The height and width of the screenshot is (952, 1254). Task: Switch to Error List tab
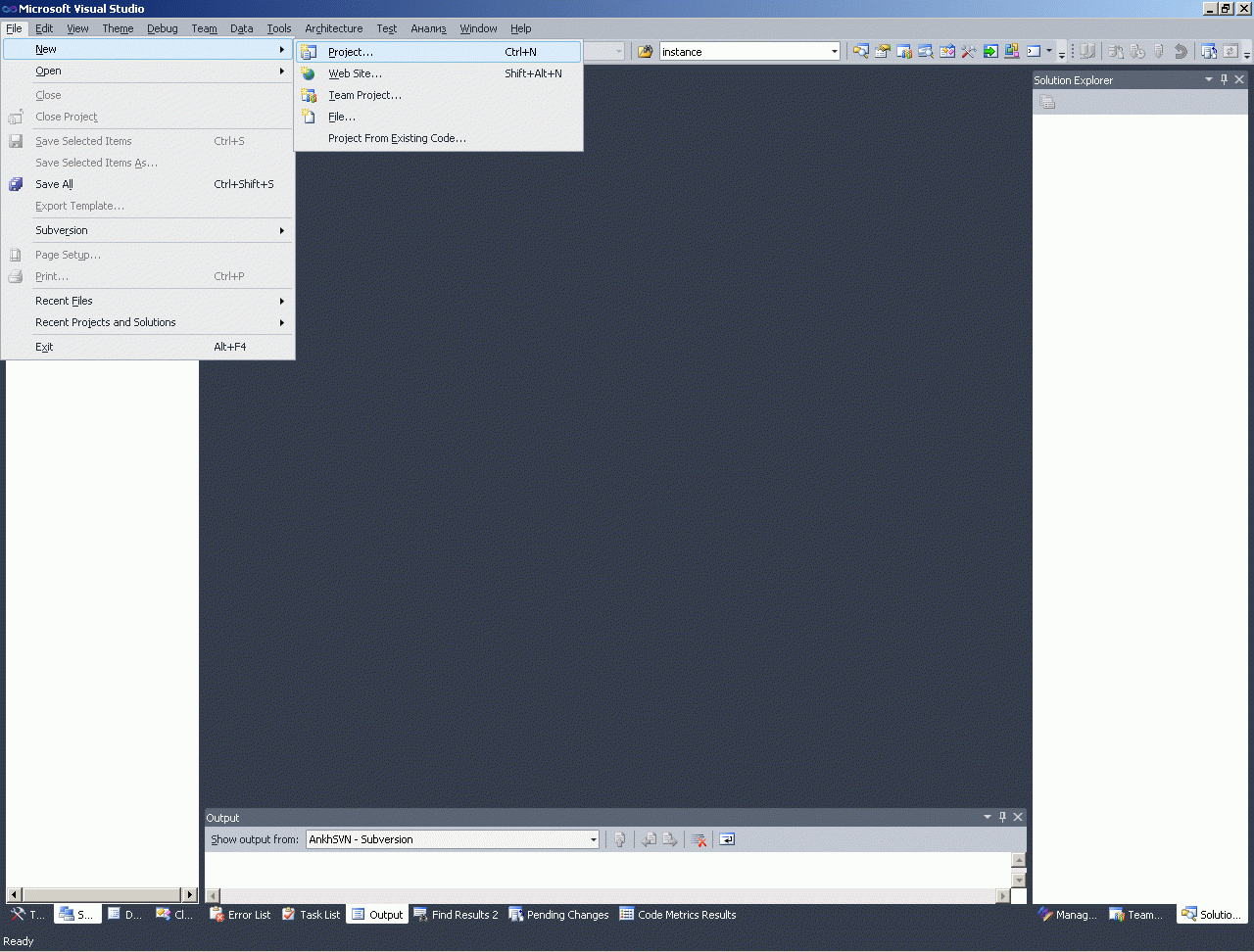[x=240, y=915]
